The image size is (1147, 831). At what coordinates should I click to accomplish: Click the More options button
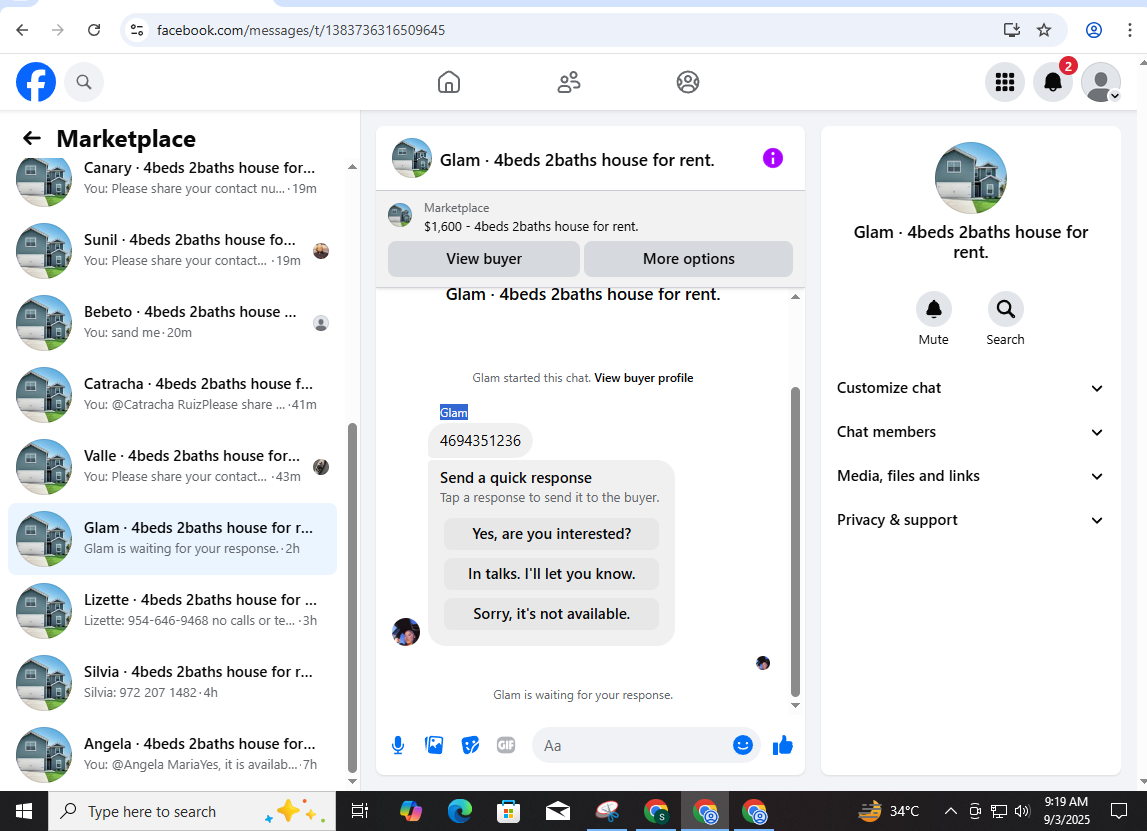point(688,259)
